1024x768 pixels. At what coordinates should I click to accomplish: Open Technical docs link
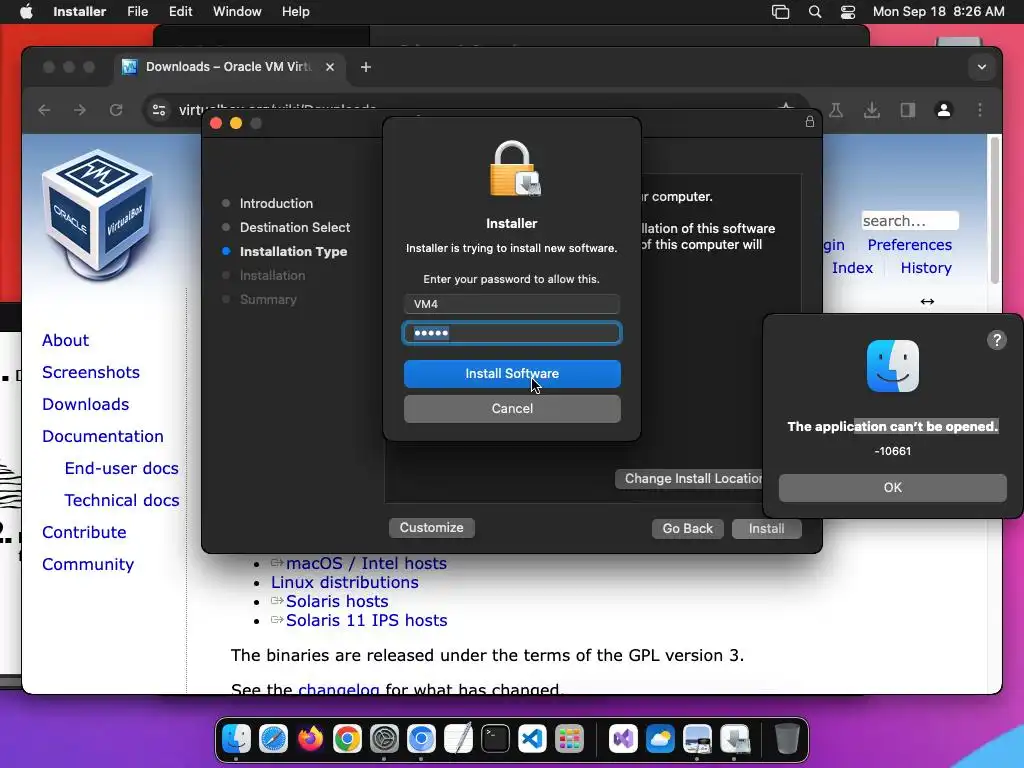click(x=121, y=500)
